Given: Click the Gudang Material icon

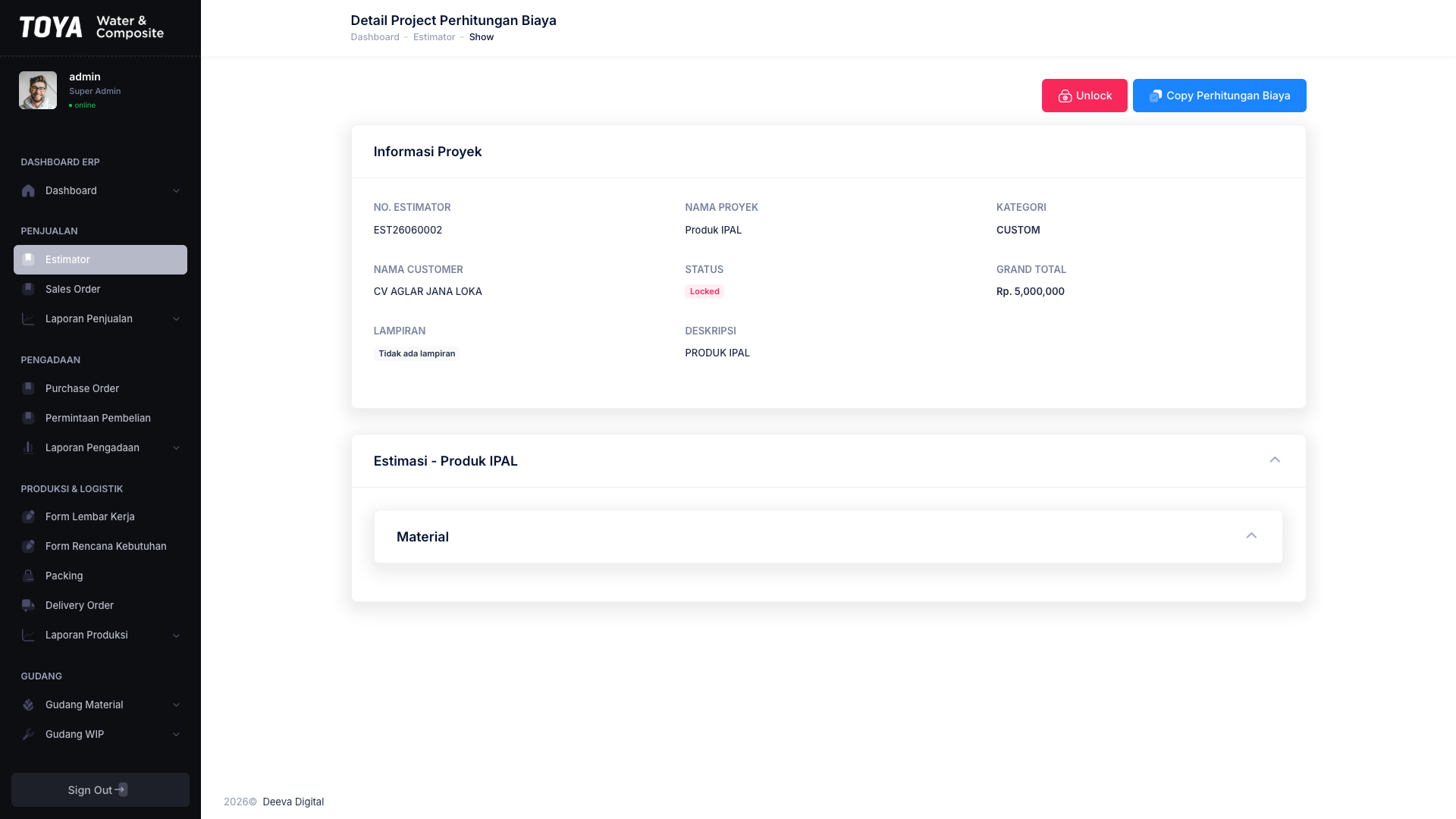Looking at the screenshot, I should [28, 705].
